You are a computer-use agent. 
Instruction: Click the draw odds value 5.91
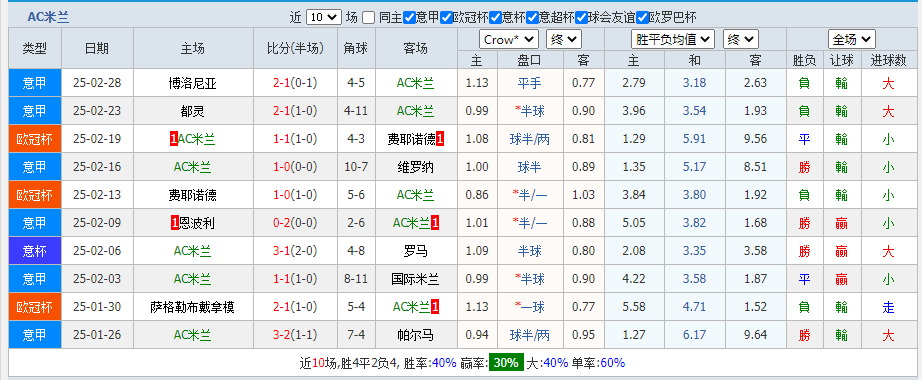[x=694, y=139]
